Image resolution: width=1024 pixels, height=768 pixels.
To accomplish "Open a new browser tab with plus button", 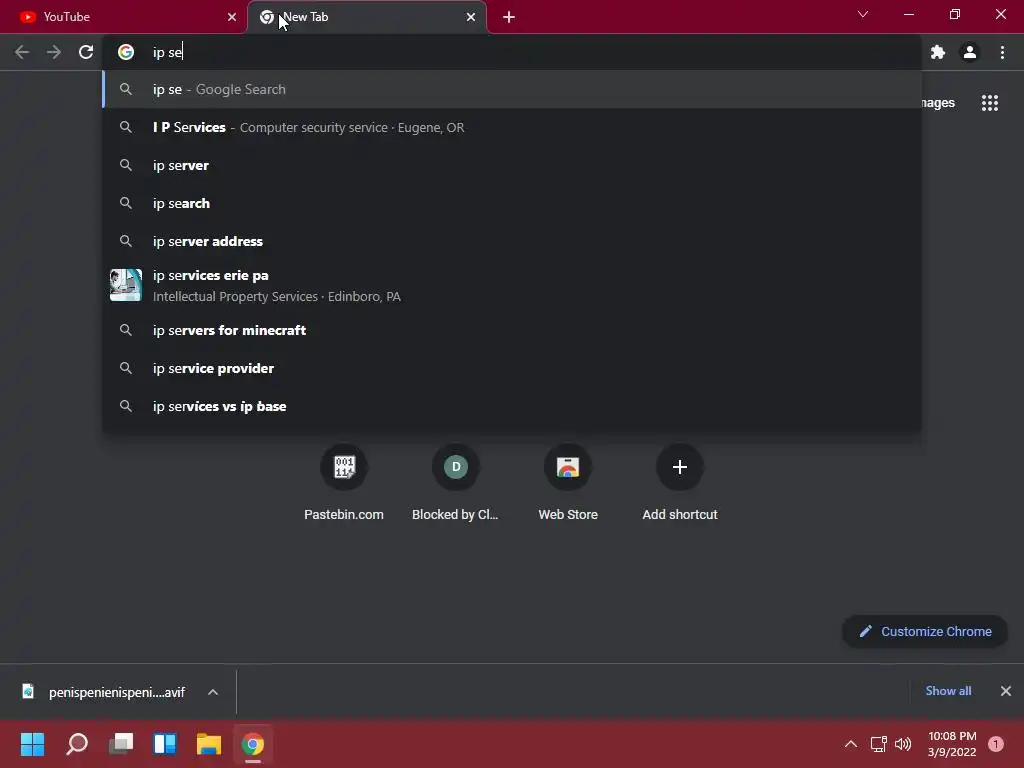I will pos(509,17).
